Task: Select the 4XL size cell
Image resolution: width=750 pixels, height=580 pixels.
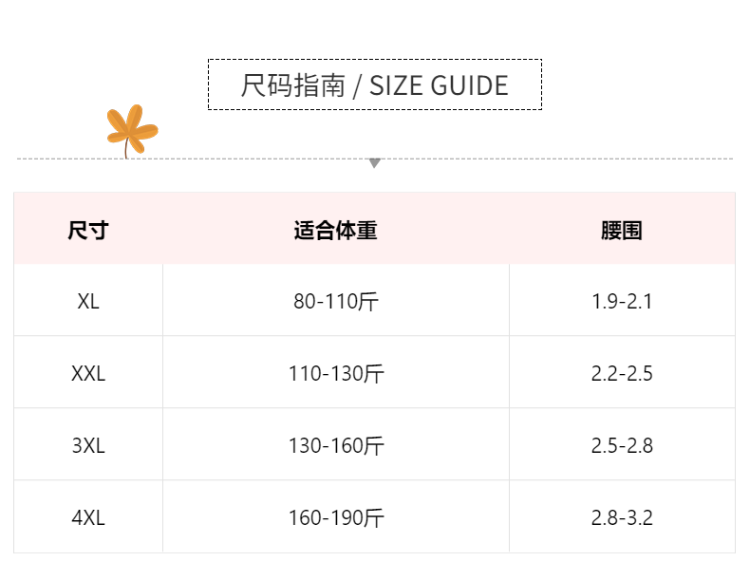Action: coord(88,518)
